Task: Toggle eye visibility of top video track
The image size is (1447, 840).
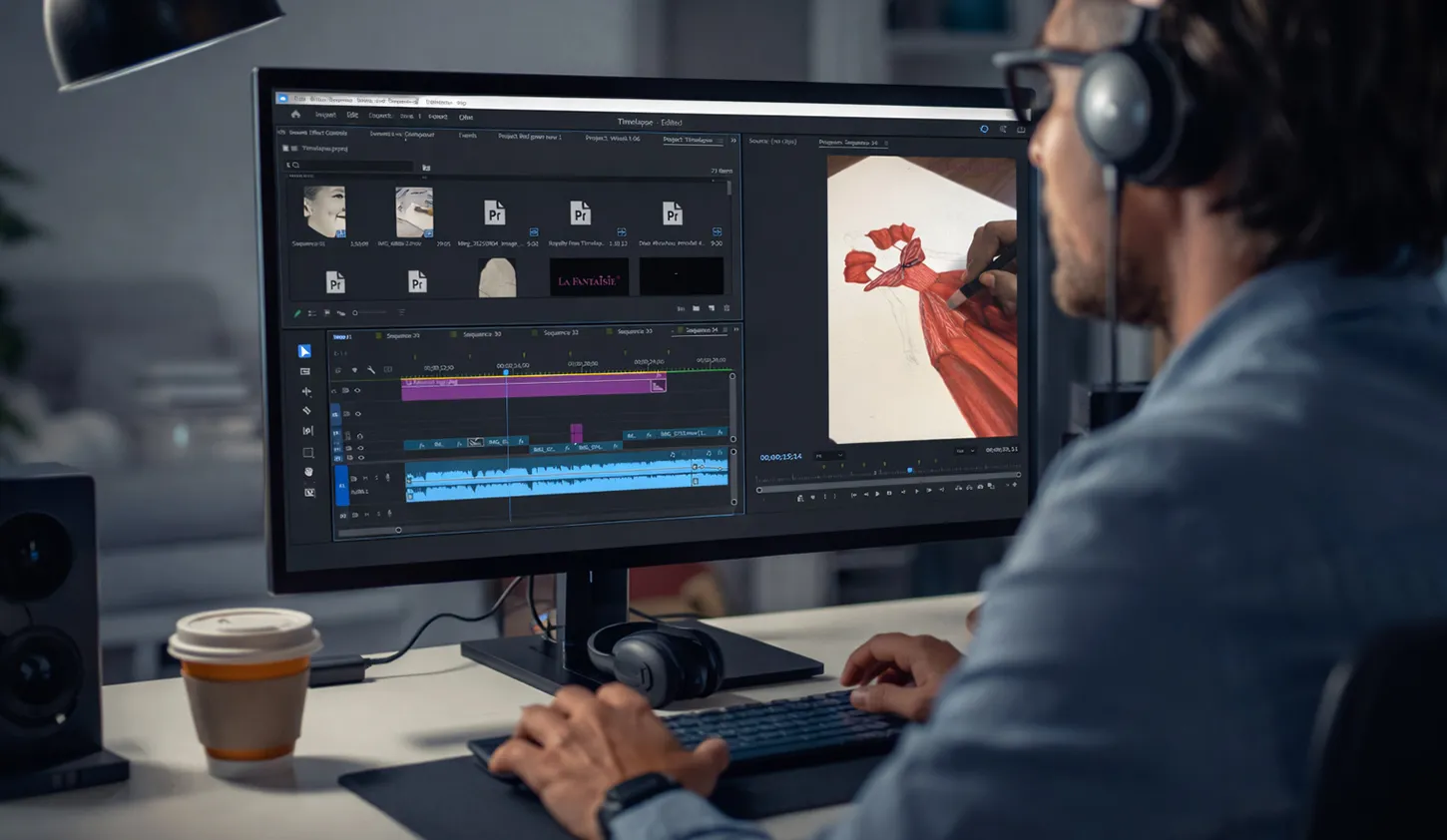Action: pos(357,390)
